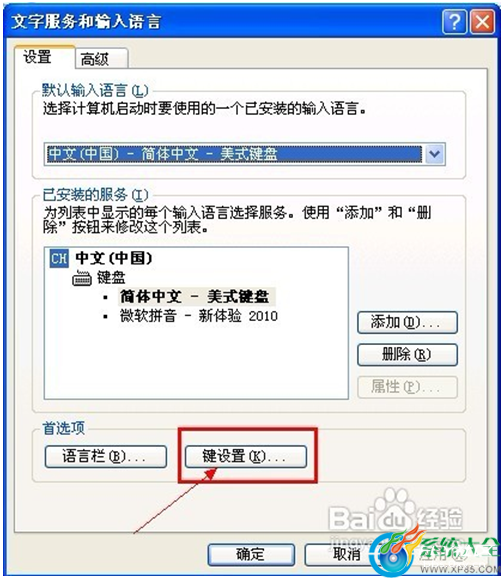This screenshot has width=503, height=580.
Task: Select 简体中文 - 美式键盘 list entry
Action: [195, 297]
